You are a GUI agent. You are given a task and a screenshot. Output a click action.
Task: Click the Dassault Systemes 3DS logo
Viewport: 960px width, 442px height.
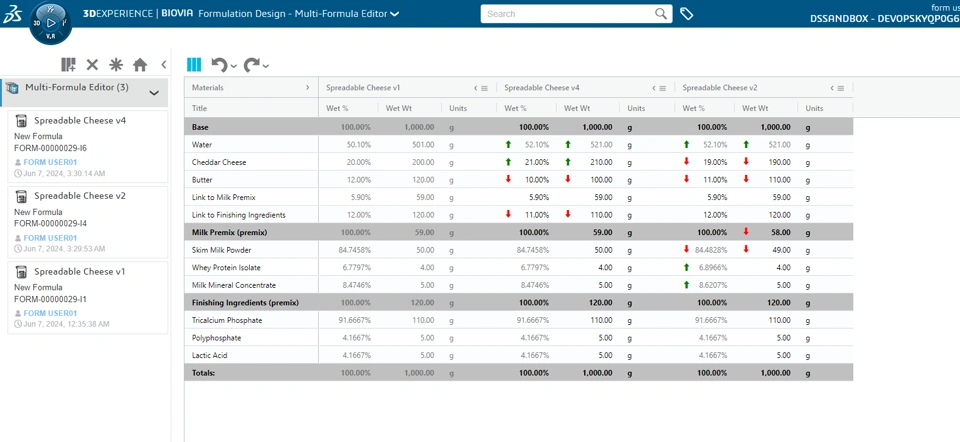(x=12, y=15)
